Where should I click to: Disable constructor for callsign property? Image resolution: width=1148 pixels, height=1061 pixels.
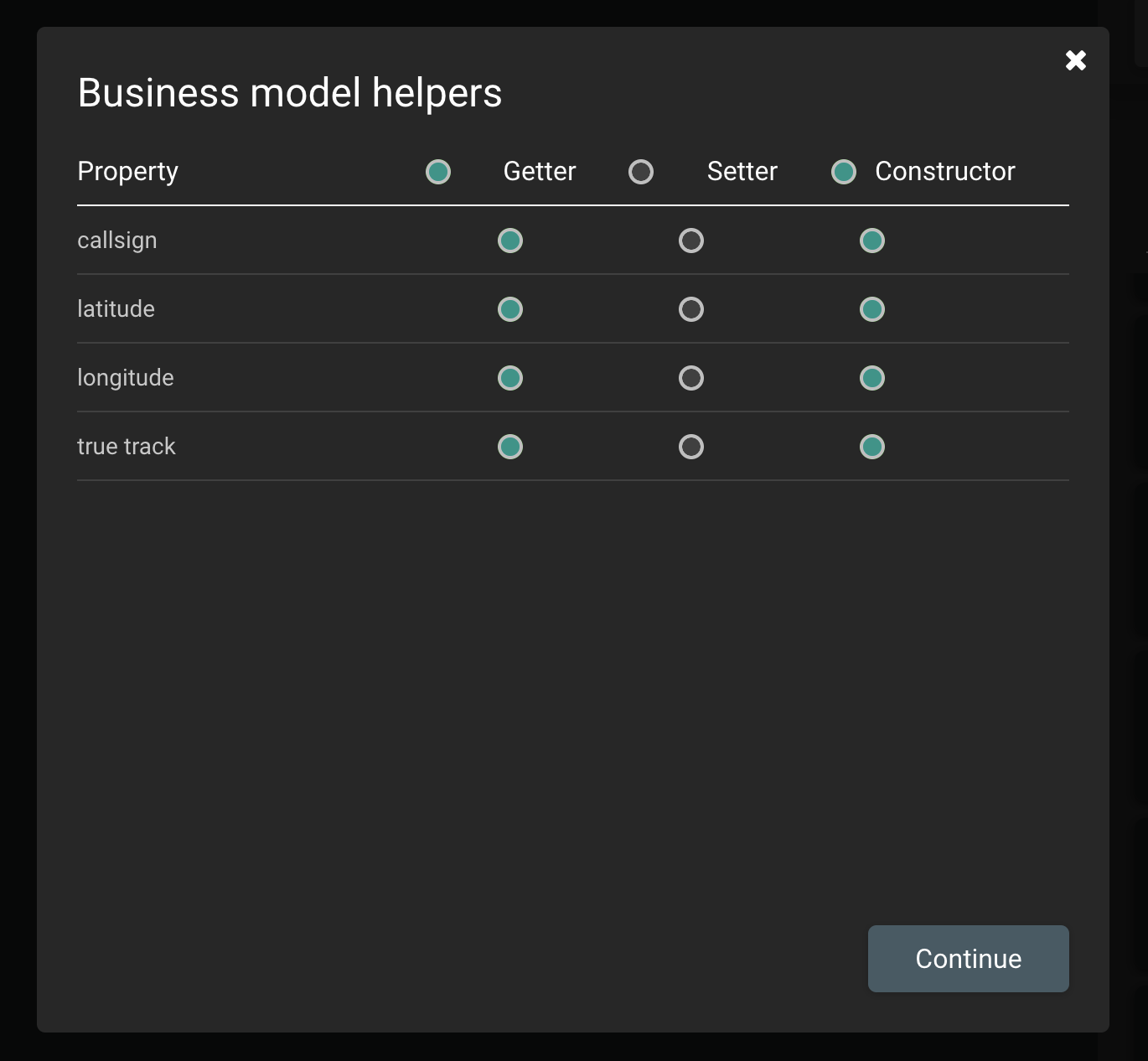pos(872,241)
